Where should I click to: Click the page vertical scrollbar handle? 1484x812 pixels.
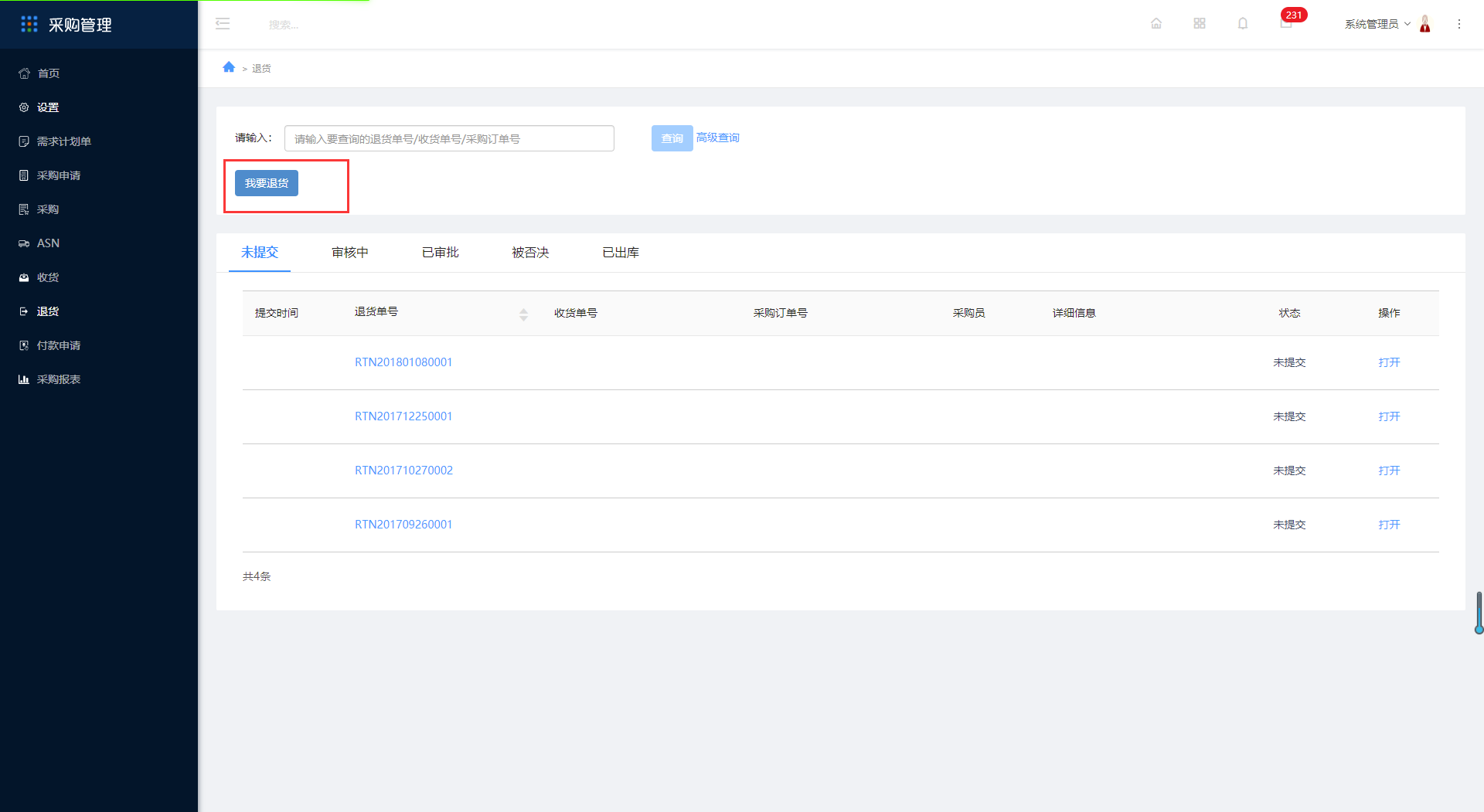1479,613
